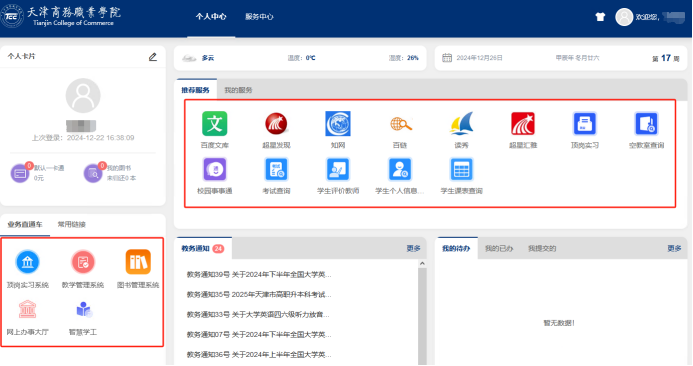Switch to the 我的服务 tab
Image resolution: width=693 pixels, height=366 pixels.
tap(238, 90)
